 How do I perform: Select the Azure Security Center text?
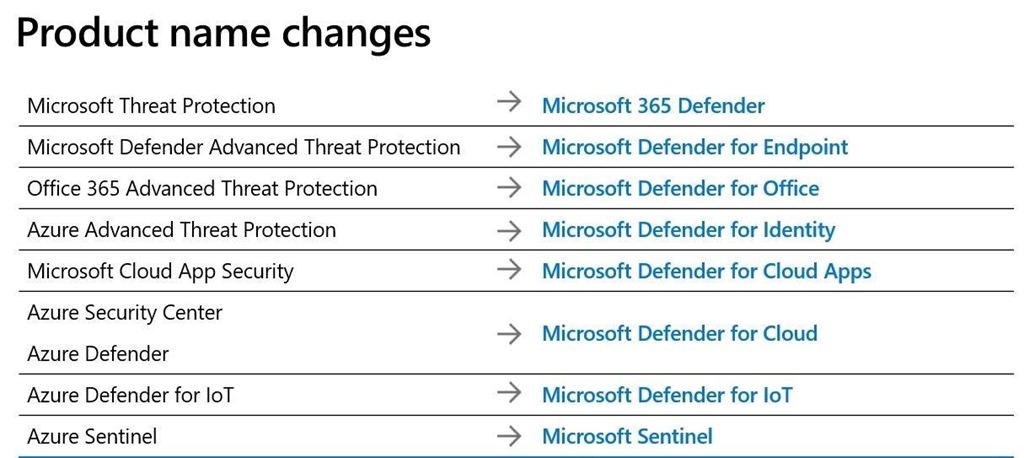tap(125, 313)
